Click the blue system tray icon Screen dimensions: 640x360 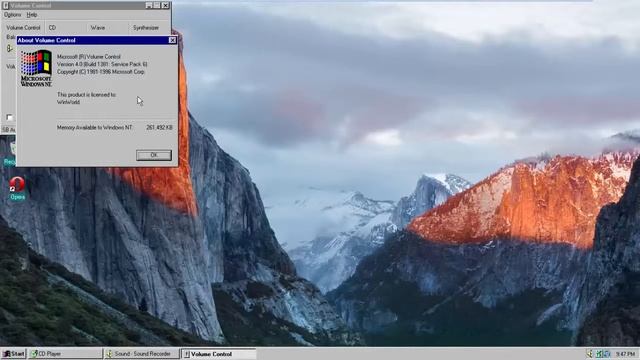607,354
